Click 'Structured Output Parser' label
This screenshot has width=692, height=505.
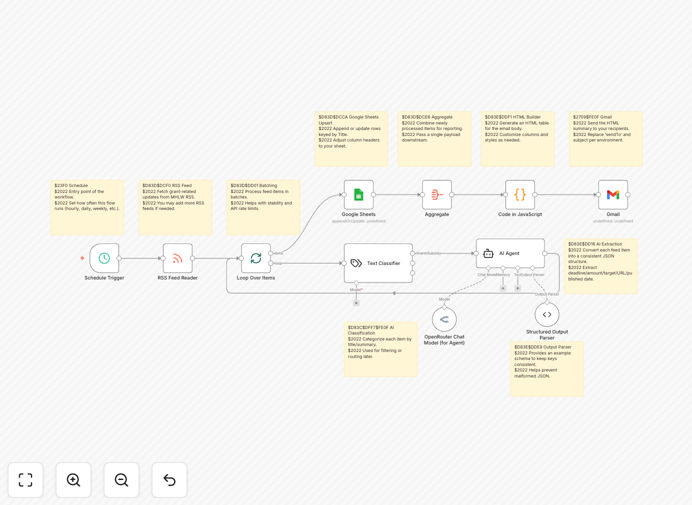[x=547, y=335]
